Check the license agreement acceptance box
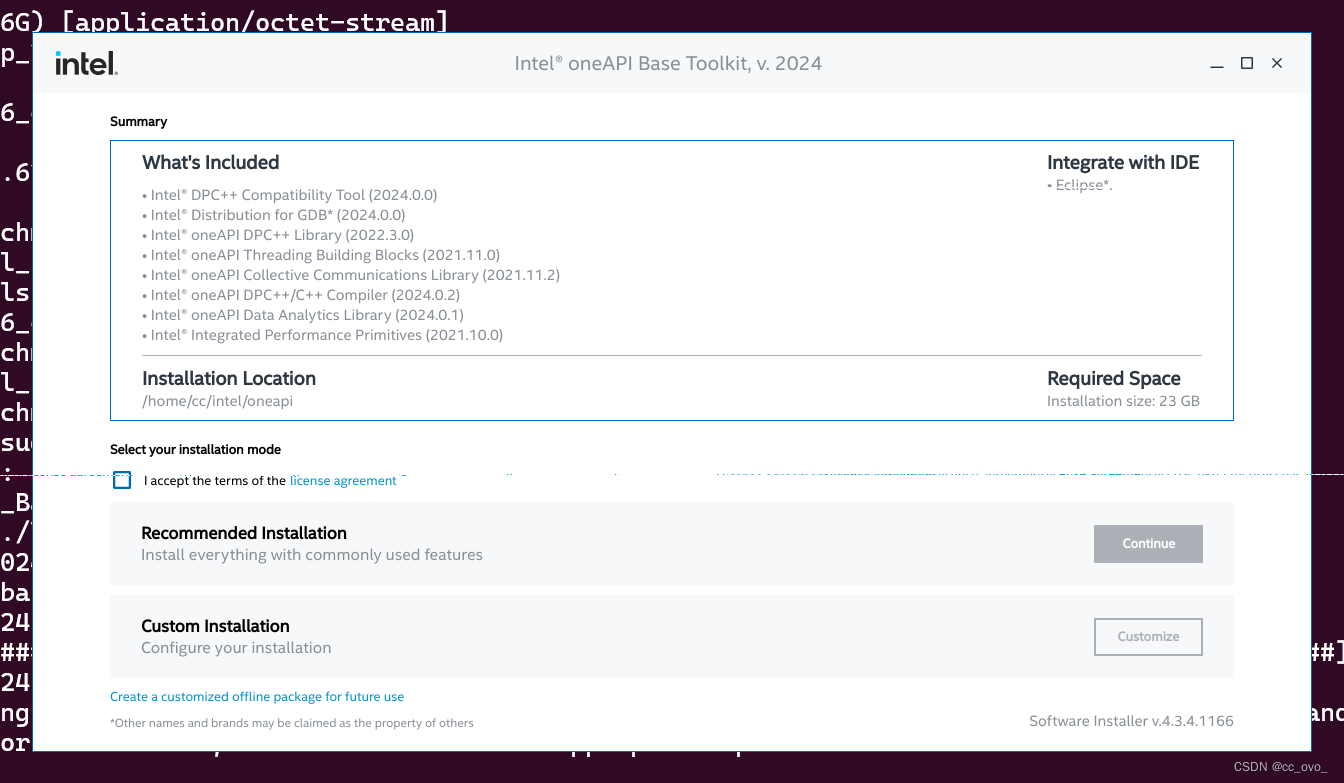The image size is (1344, 783). [x=121, y=480]
